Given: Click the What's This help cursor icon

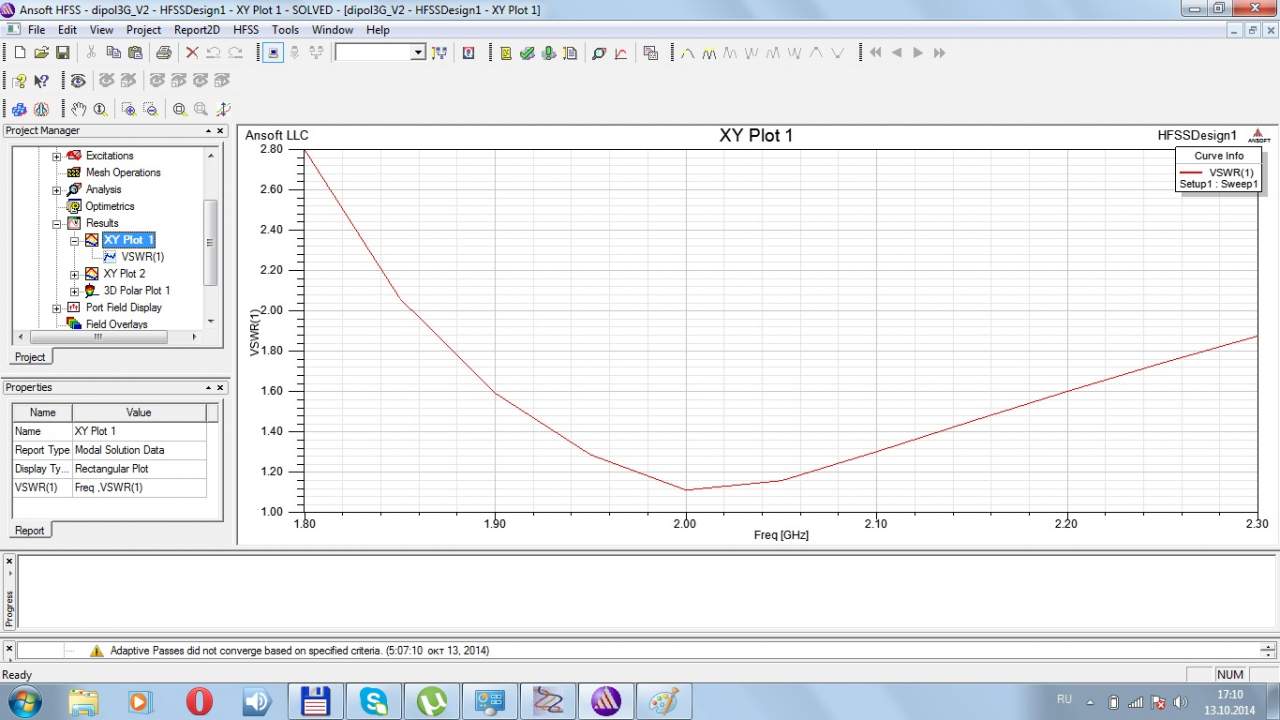Looking at the screenshot, I should [x=41, y=81].
